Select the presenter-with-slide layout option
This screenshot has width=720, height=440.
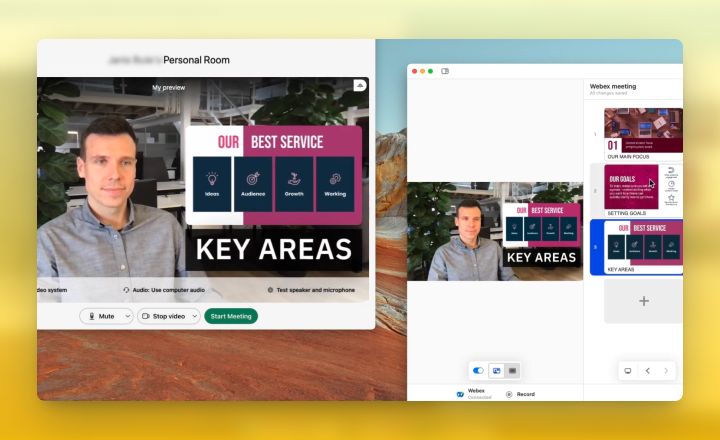coord(496,370)
